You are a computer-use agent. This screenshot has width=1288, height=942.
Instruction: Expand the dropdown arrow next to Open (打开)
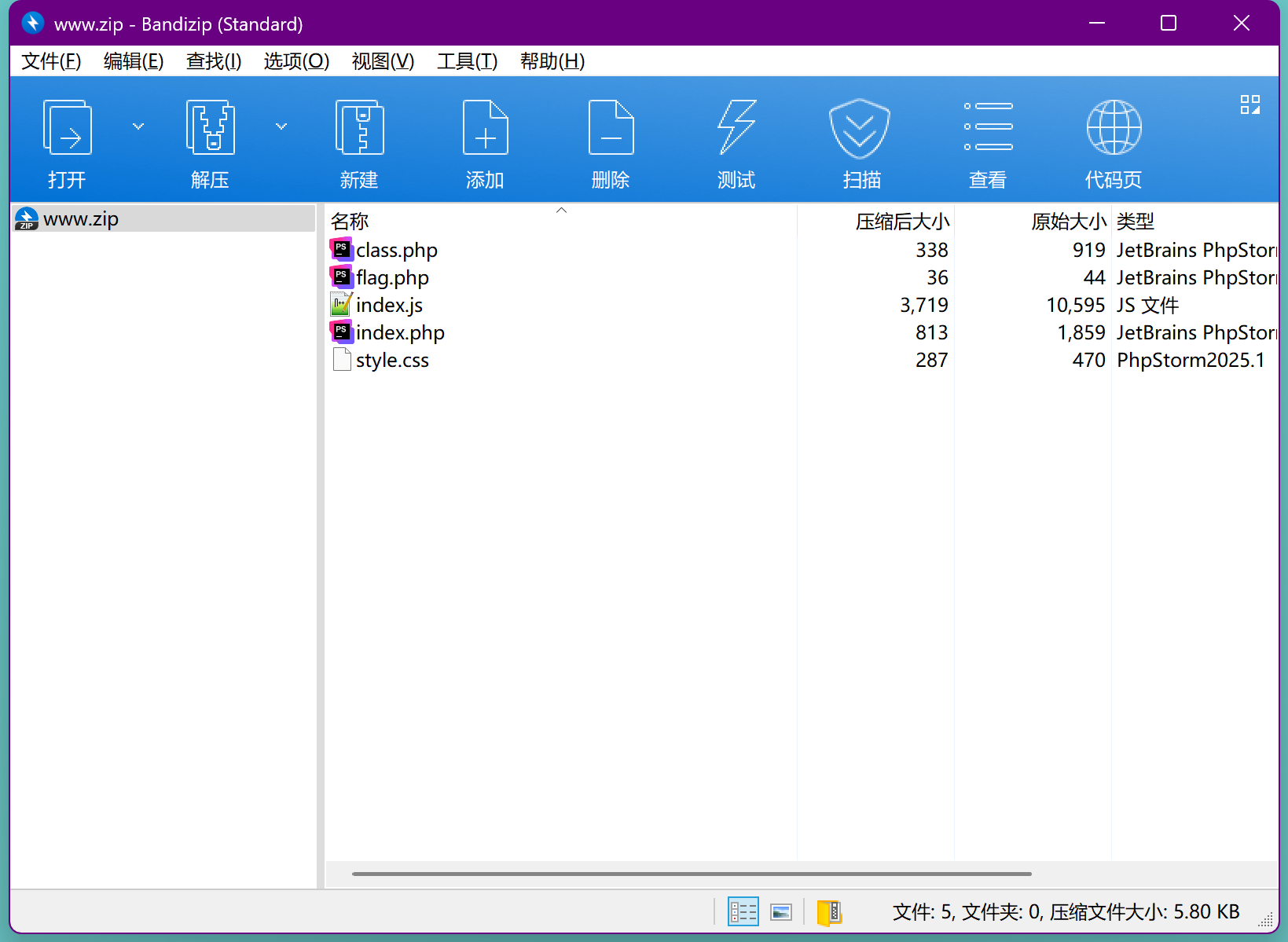138,126
